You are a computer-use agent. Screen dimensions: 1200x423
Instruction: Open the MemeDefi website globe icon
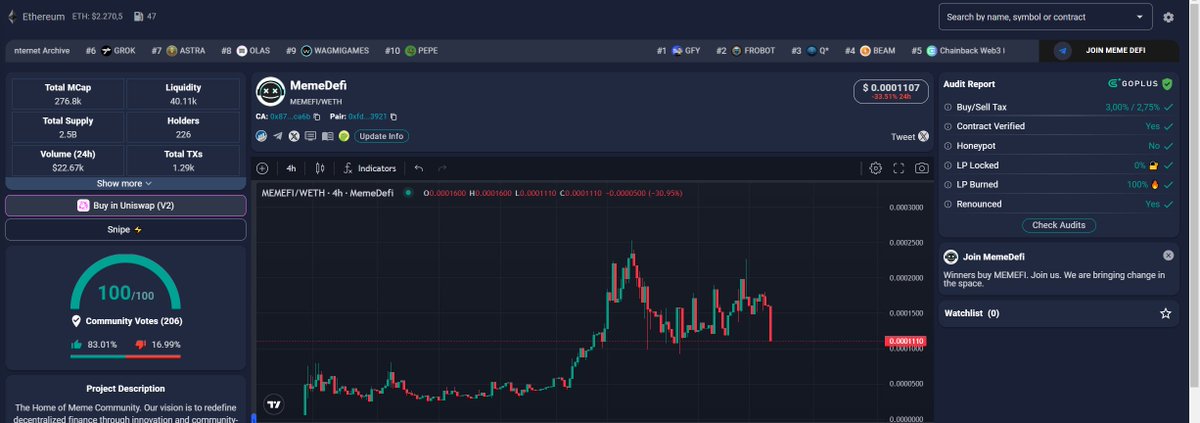(x=262, y=136)
